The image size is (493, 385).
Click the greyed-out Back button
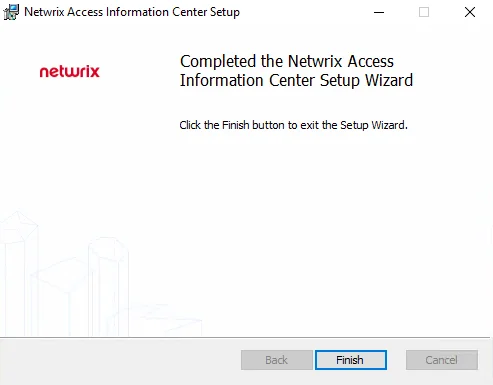(276, 360)
